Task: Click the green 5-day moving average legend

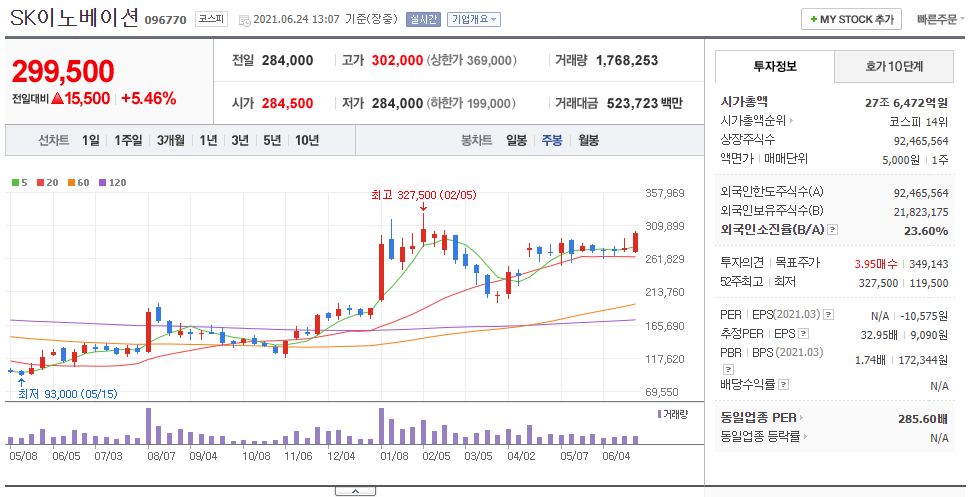Action: click(x=20, y=182)
